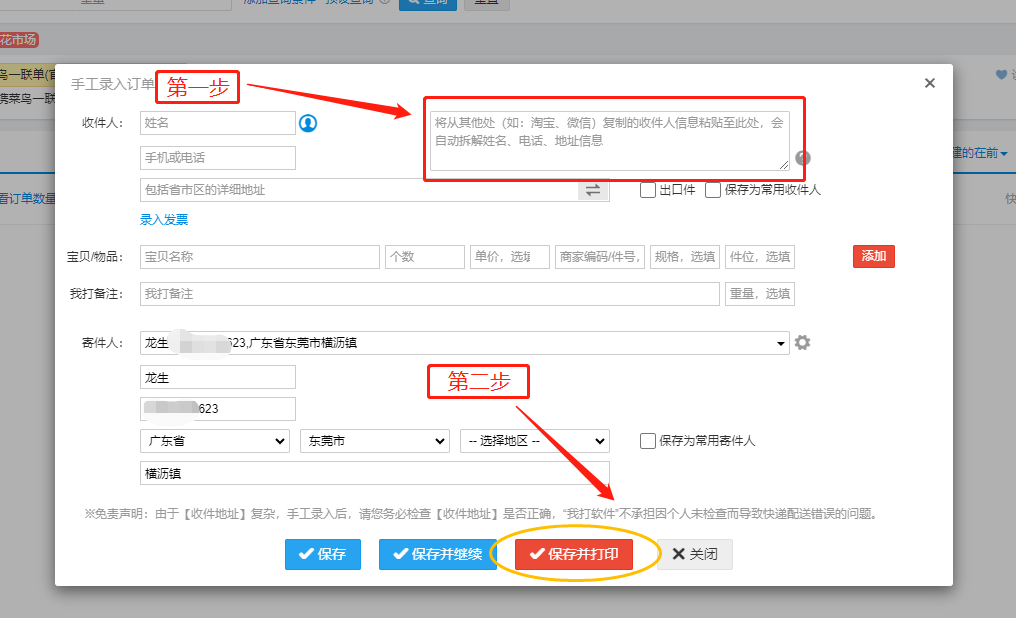Close the manual order dialog with X
The image size is (1016, 618).
click(x=930, y=83)
